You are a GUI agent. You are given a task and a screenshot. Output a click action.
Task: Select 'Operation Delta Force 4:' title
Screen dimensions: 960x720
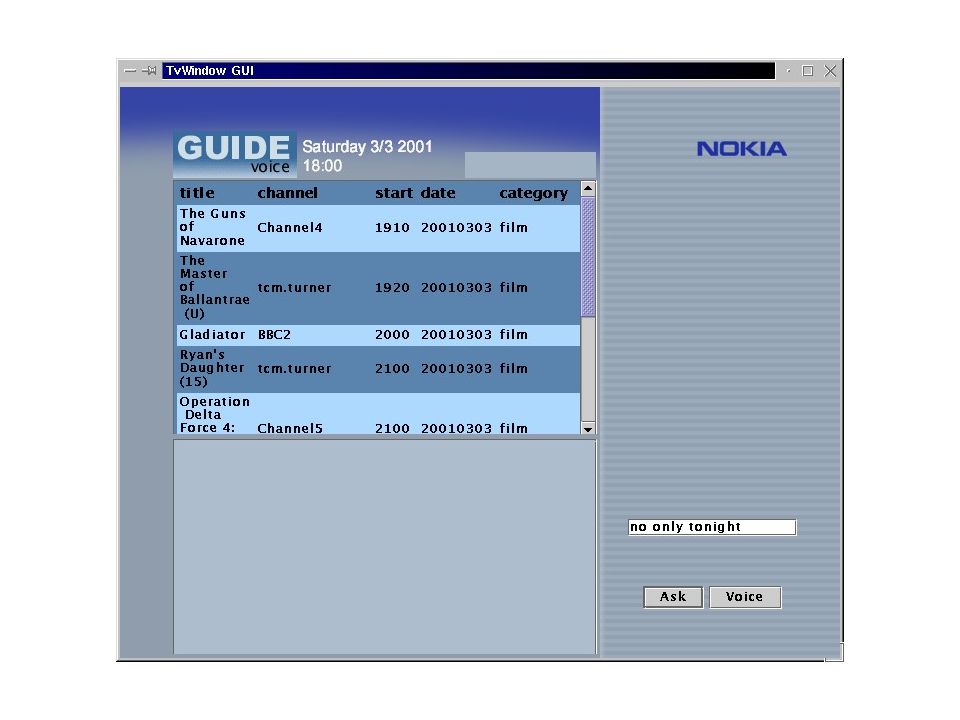pos(214,414)
